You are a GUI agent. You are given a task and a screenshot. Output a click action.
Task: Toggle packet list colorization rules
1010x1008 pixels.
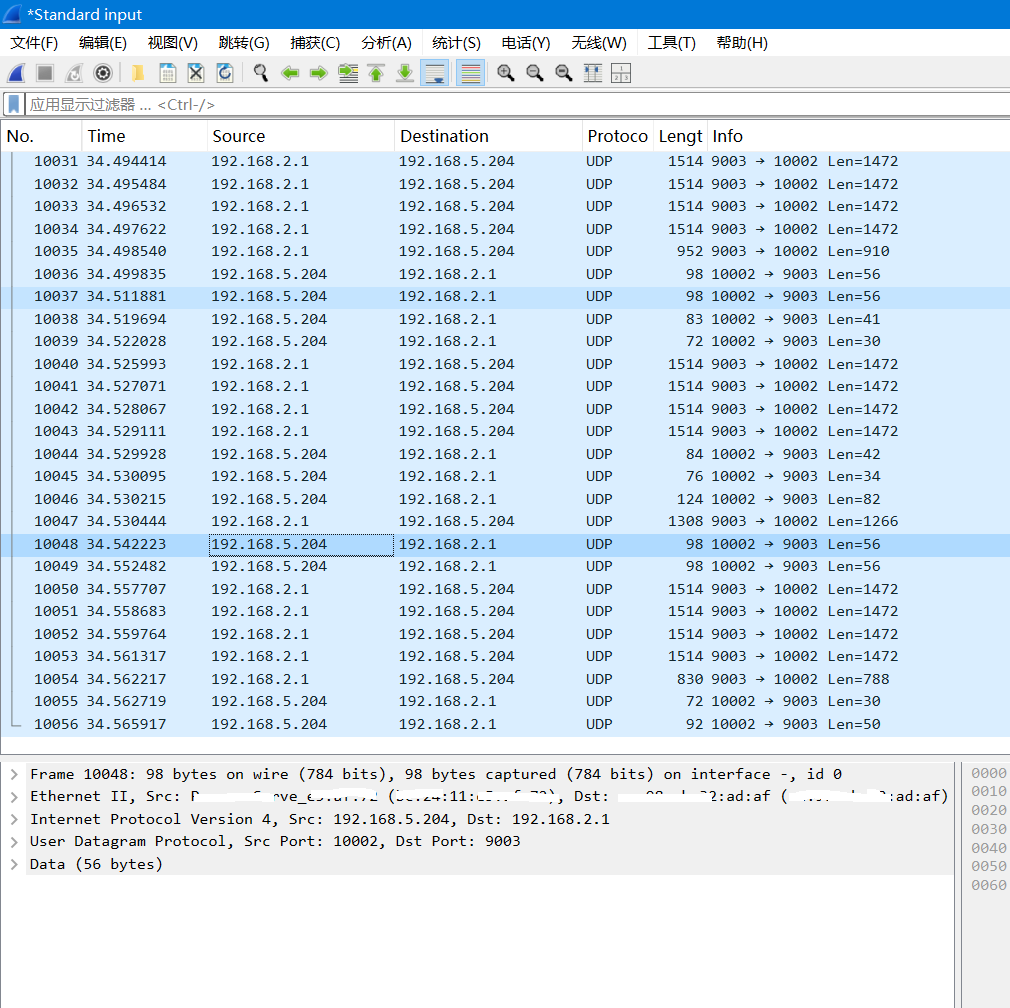point(471,73)
